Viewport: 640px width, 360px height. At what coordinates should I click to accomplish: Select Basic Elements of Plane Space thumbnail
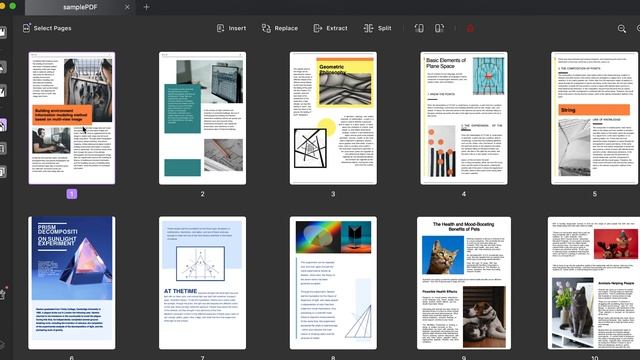click(464, 118)
